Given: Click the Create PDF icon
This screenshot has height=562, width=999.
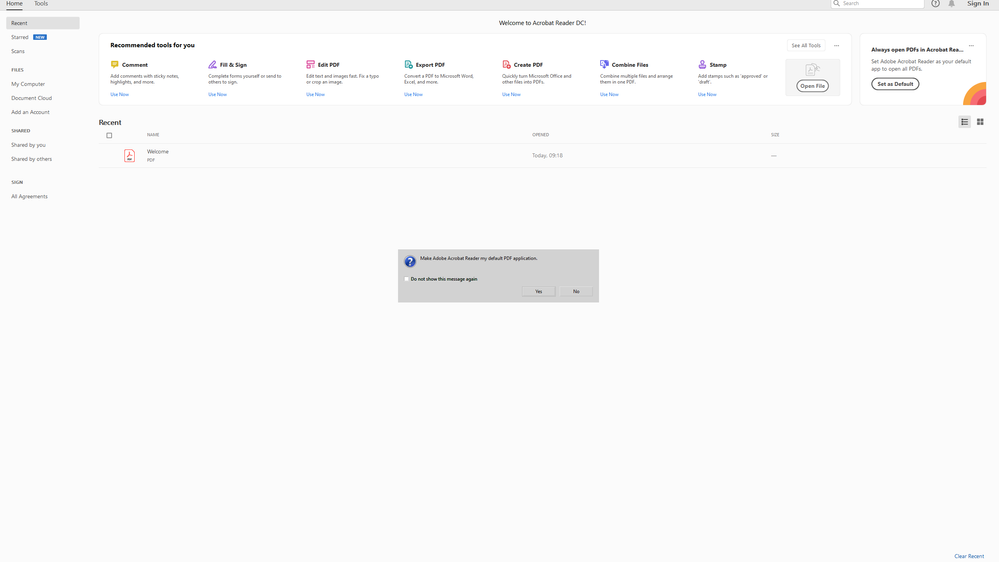Looking at the screenshot, I should [x=507, y=64].
